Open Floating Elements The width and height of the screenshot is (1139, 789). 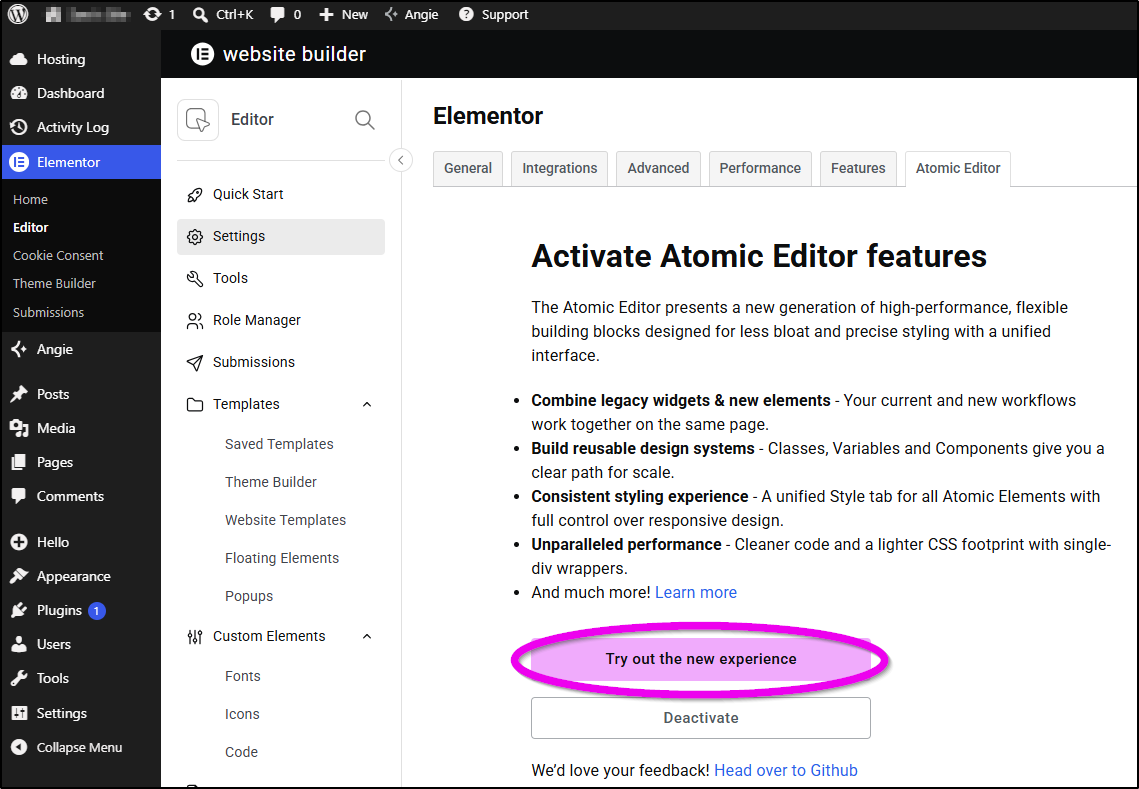(282, 559)
